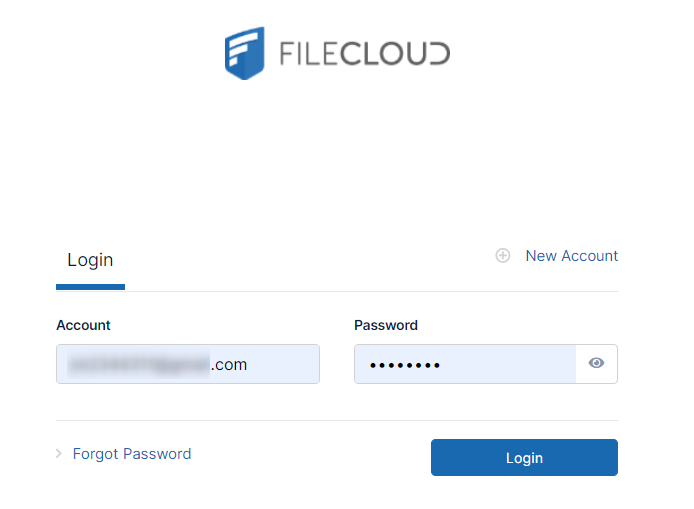Viewport: 694px width, 509px height.
Task: Expand the Forgot Password chevron arrow
Action: tap(60, 454)
